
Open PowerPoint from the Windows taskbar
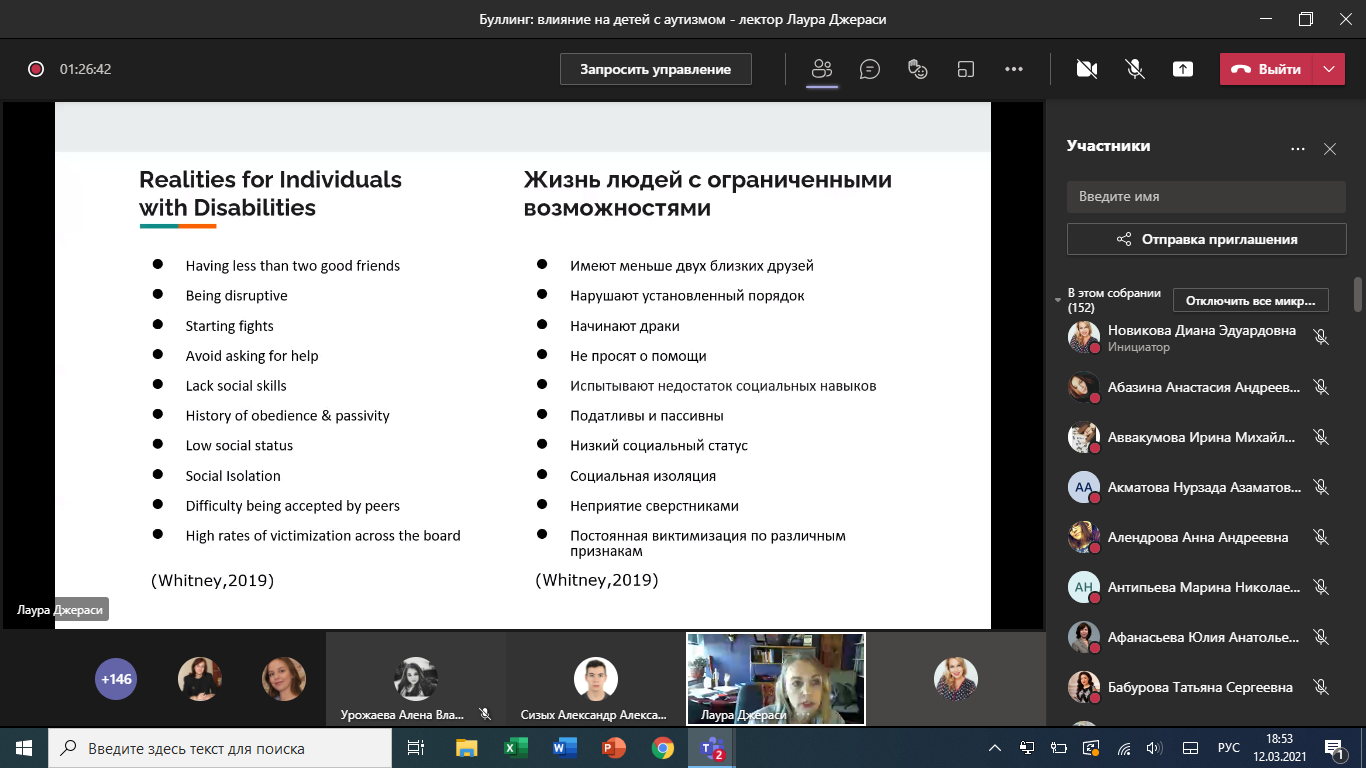tap(613, 748)
